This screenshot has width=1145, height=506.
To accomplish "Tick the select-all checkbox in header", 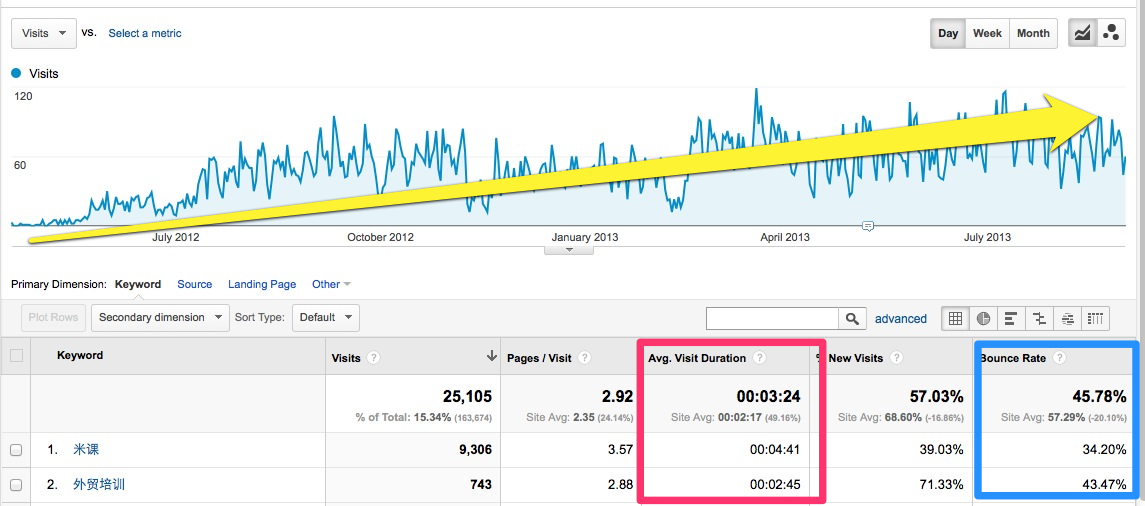I will coord(16,356).
